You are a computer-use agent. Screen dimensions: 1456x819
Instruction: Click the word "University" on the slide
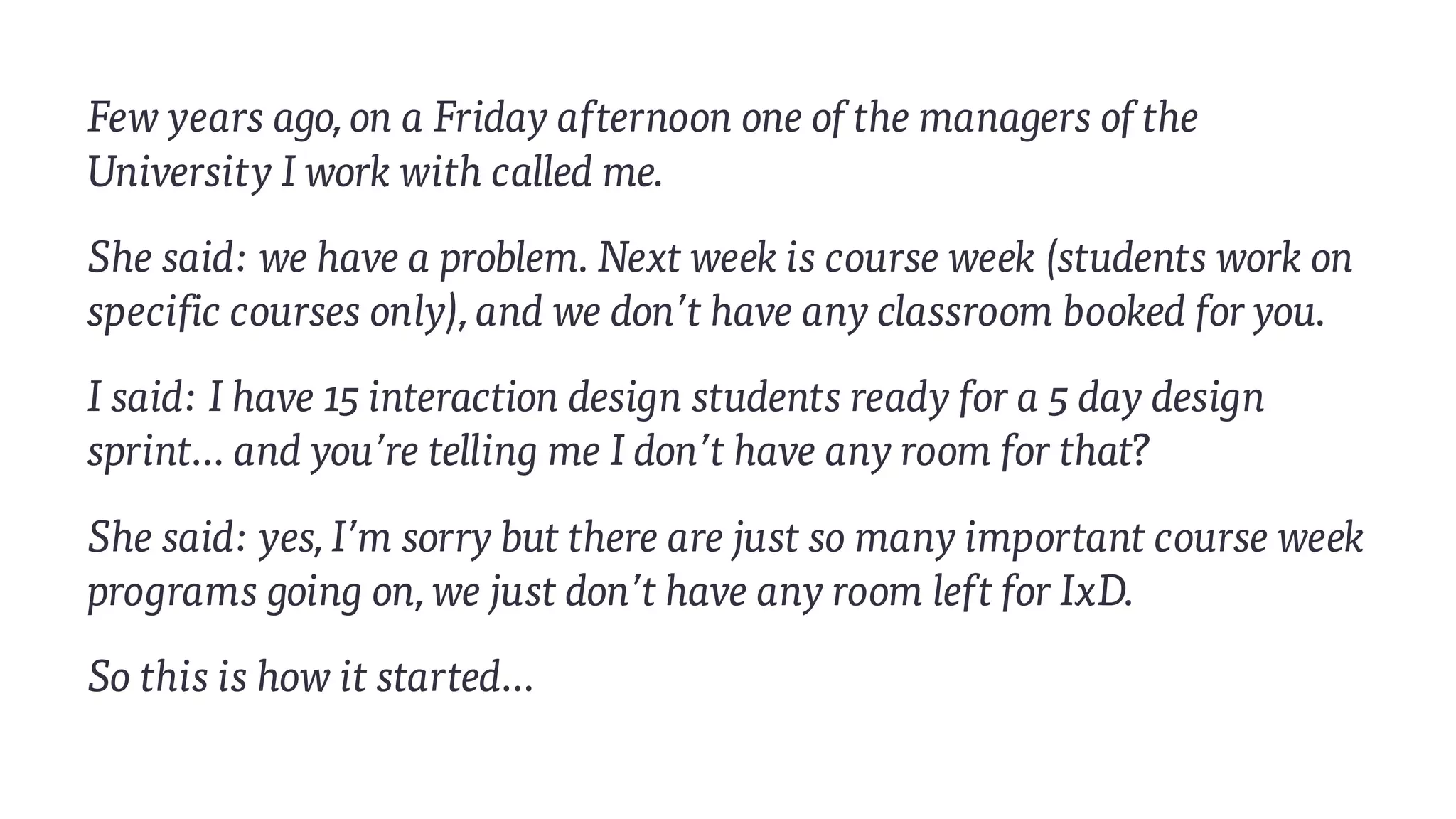click(179, 173)
